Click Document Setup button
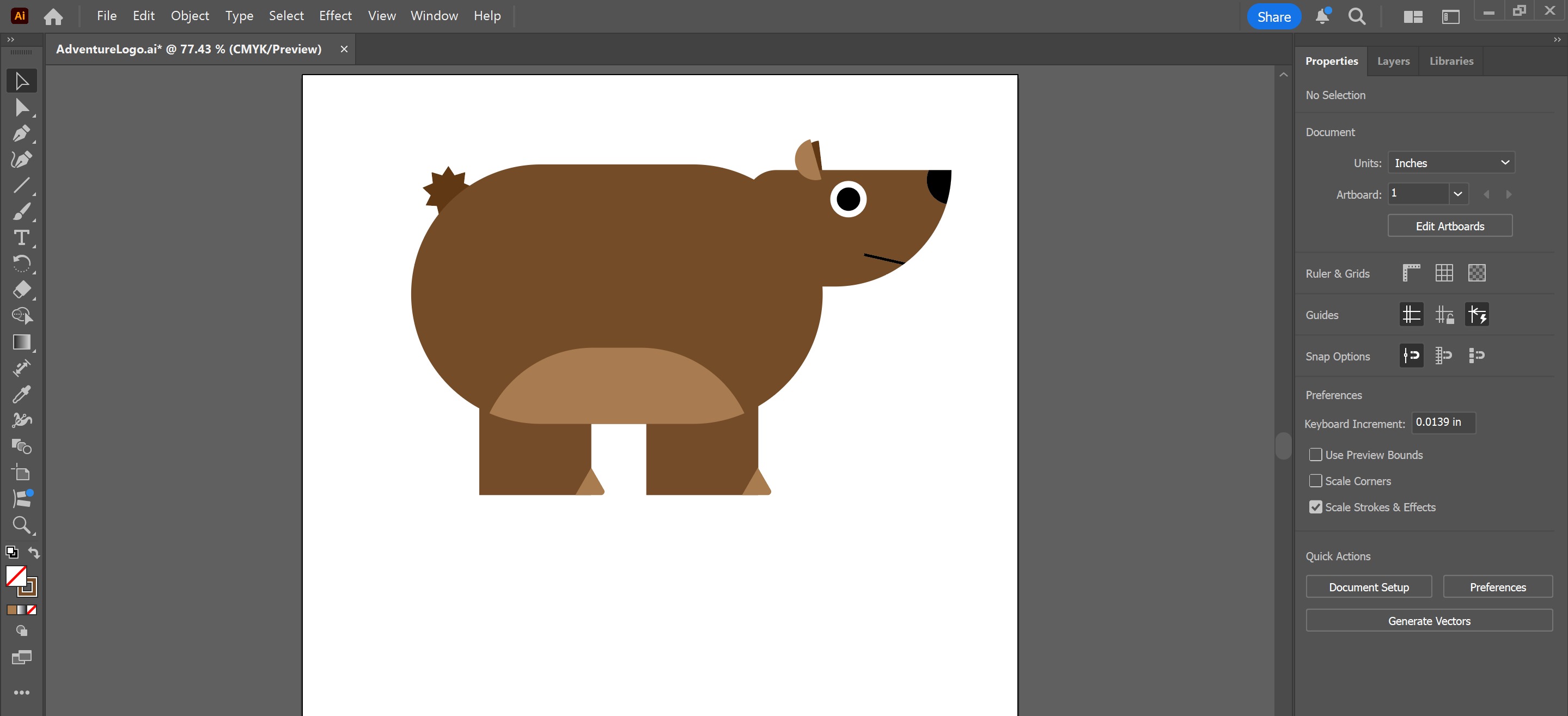The image size is (1568, 716). pos(1368,586)
